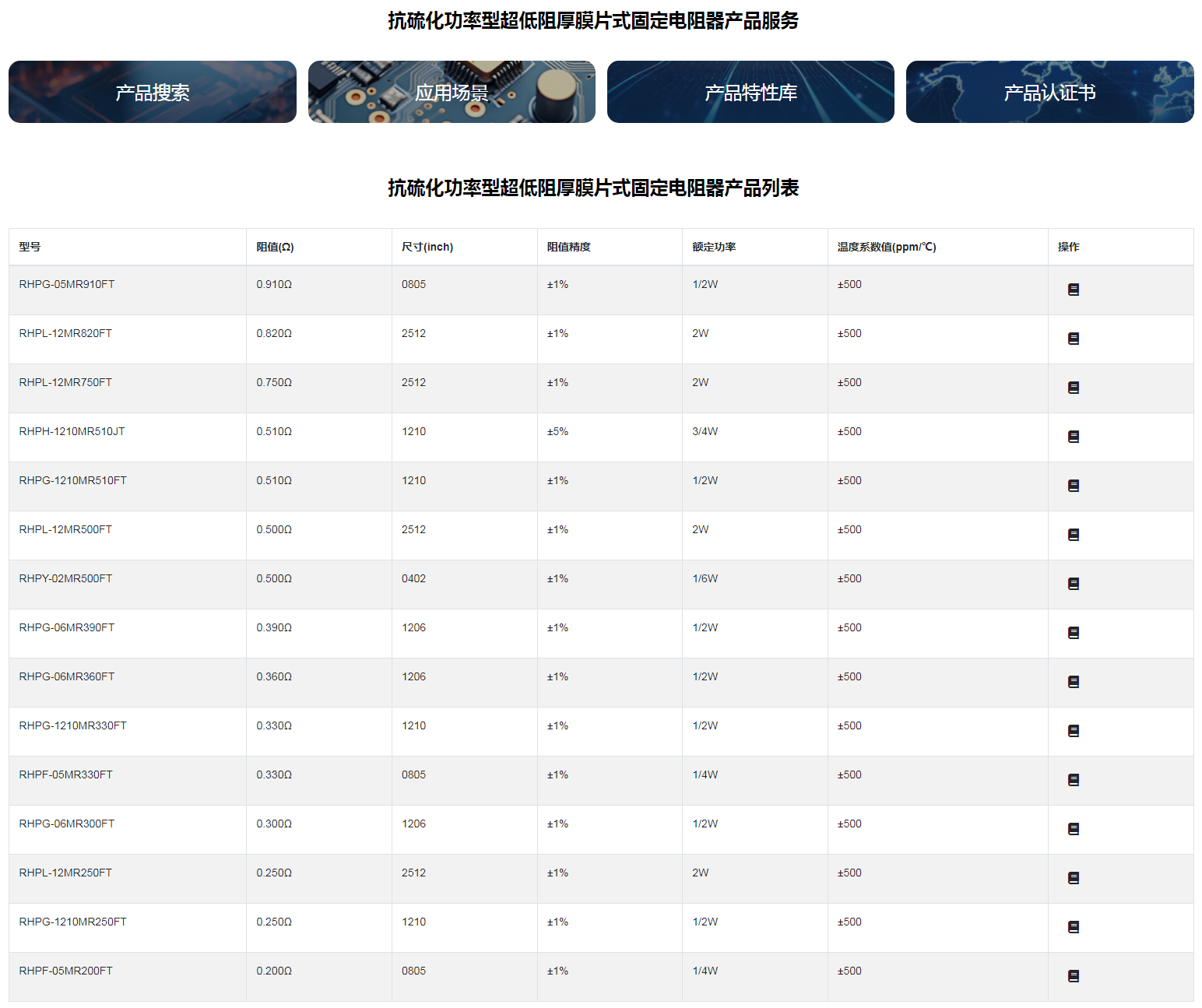Go to the 应用场景 section

tap(452, 92)
